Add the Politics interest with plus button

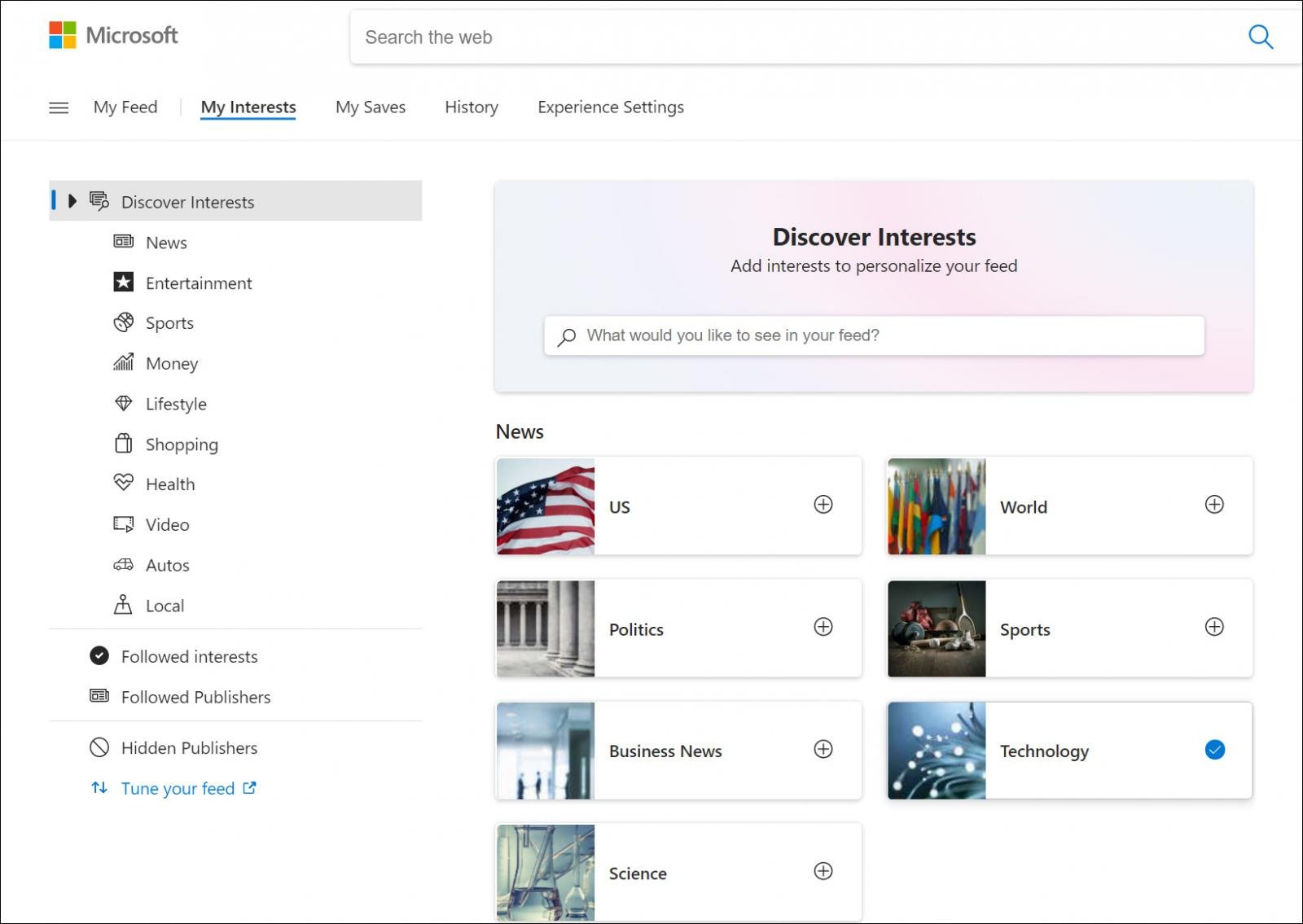point(823,627)
